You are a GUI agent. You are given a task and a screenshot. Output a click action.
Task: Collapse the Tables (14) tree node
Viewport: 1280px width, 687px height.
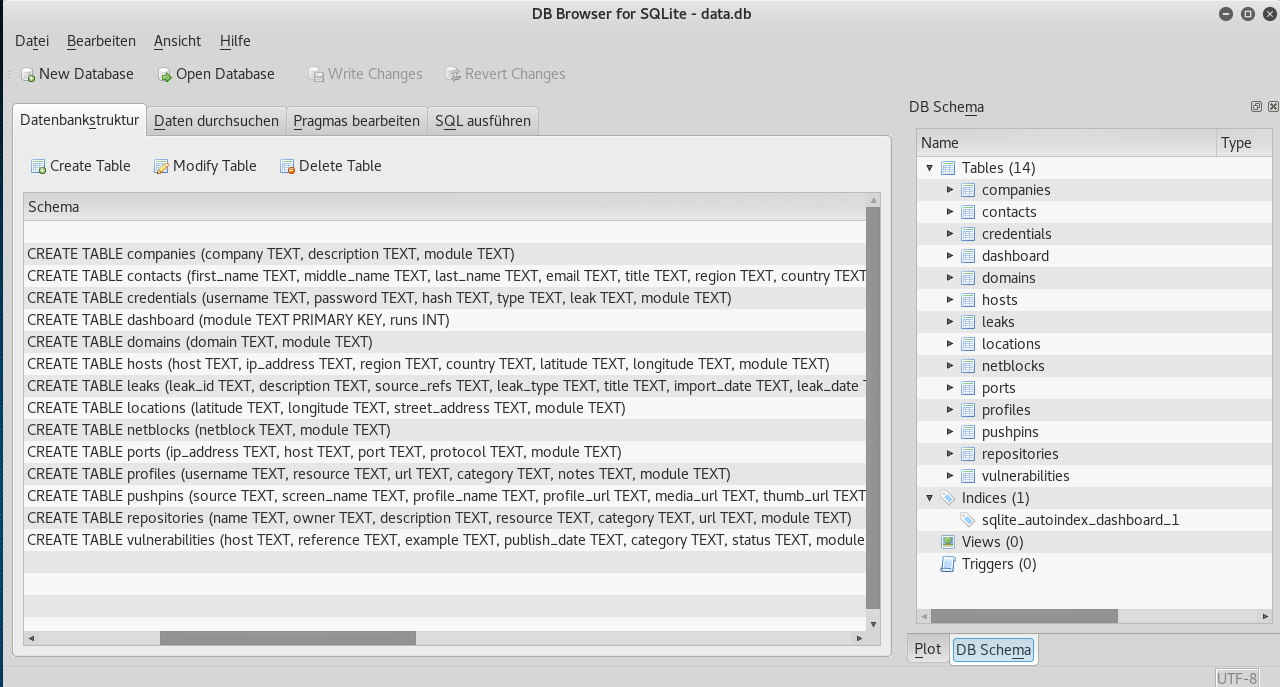[x=930, y=168]
